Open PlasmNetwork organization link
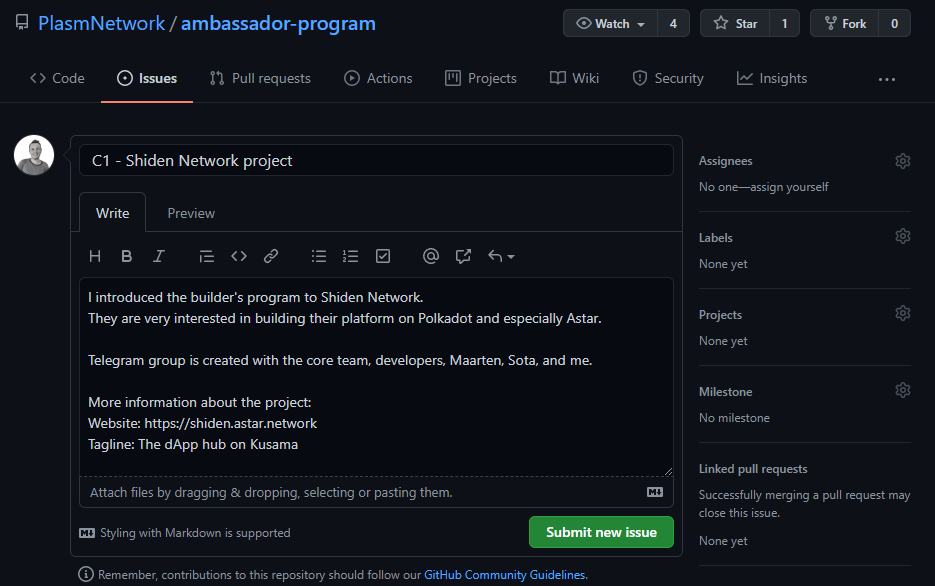Image resolution: width=935 pixels, height=586 pixels. tap(101, 23)
